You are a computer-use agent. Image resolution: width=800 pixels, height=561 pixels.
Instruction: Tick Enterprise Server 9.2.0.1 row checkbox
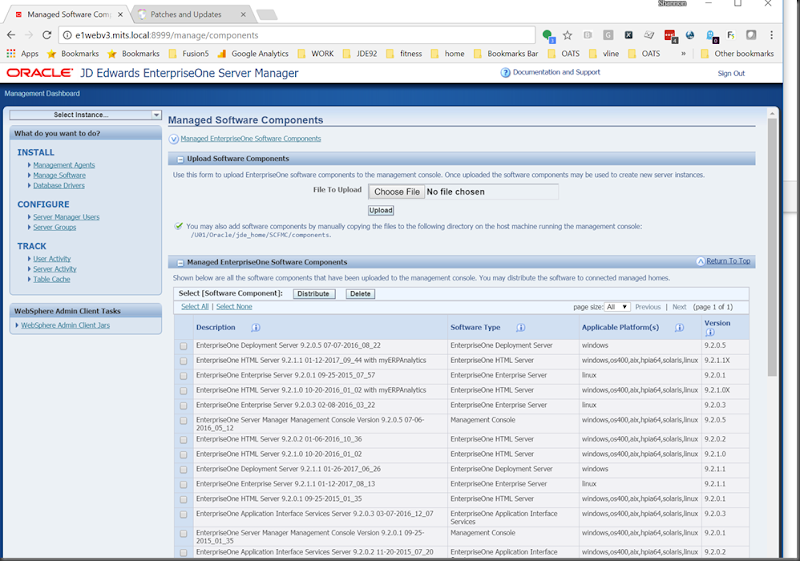coord(183,375)
